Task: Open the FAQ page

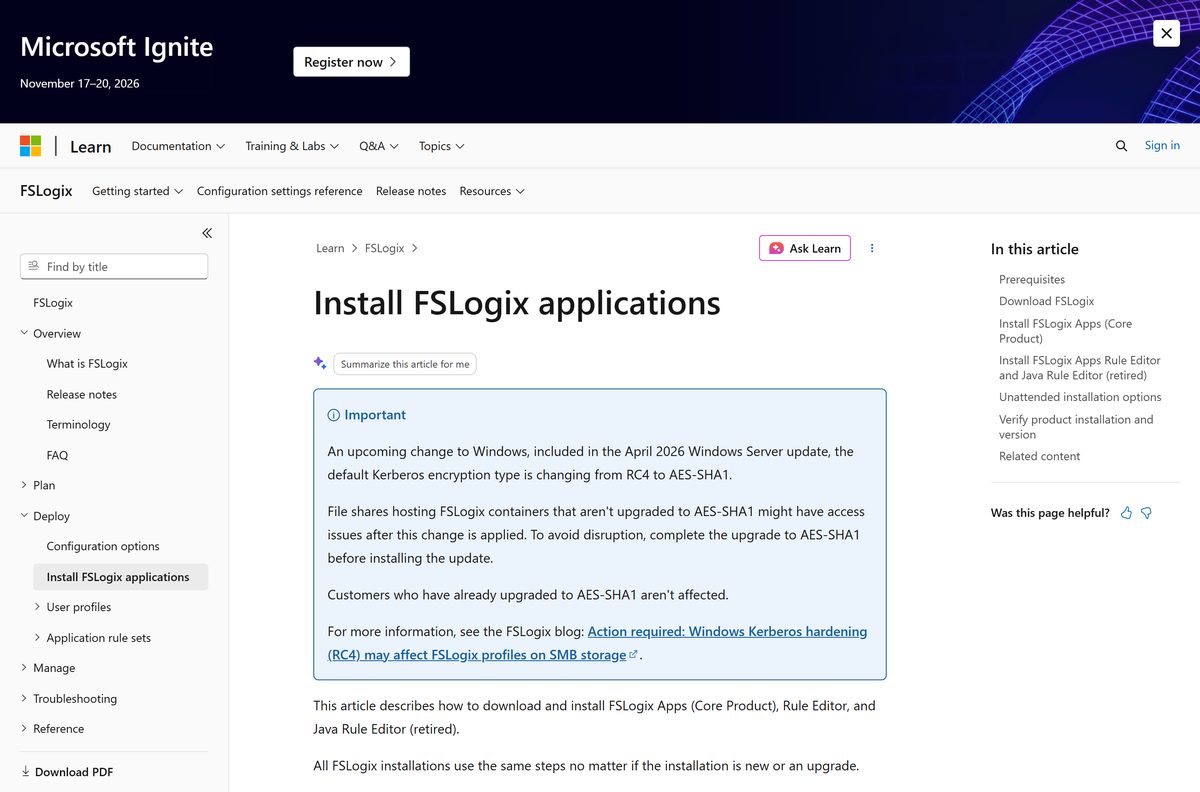Action: tap(57, 455)
